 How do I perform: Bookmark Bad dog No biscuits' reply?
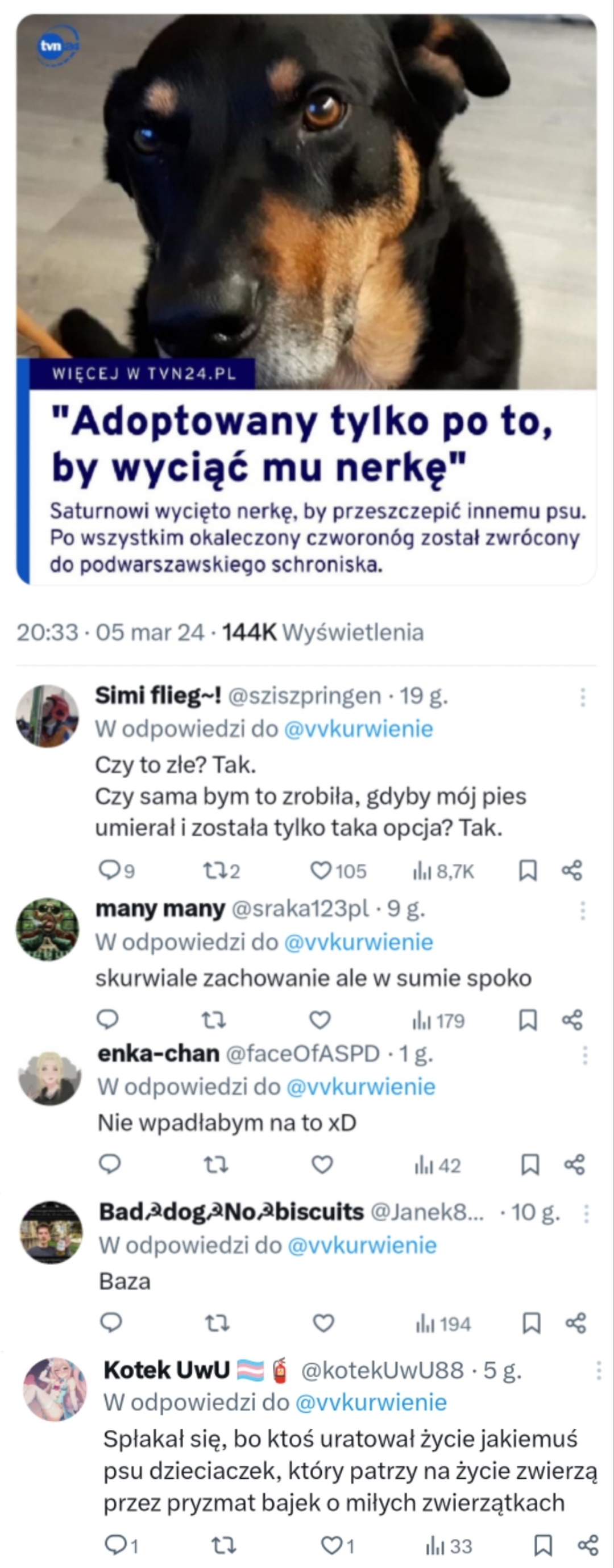click(531, 1322)
